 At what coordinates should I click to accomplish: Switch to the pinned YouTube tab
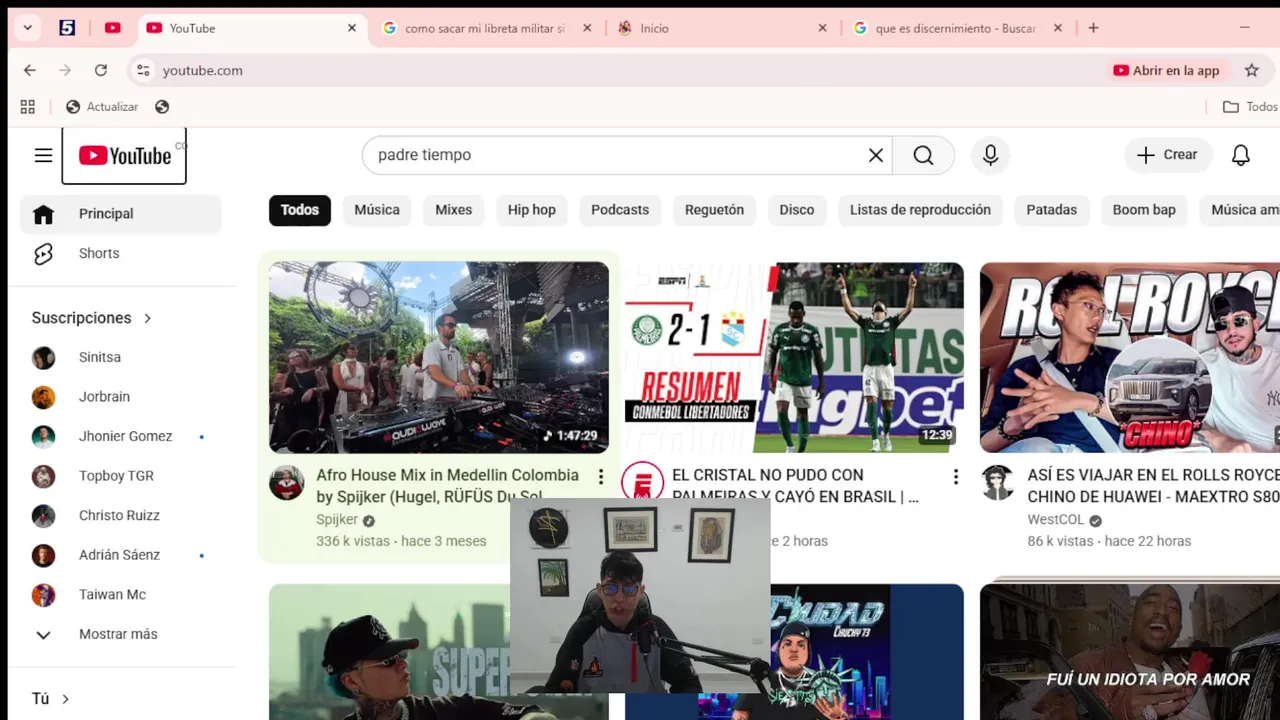112,28
